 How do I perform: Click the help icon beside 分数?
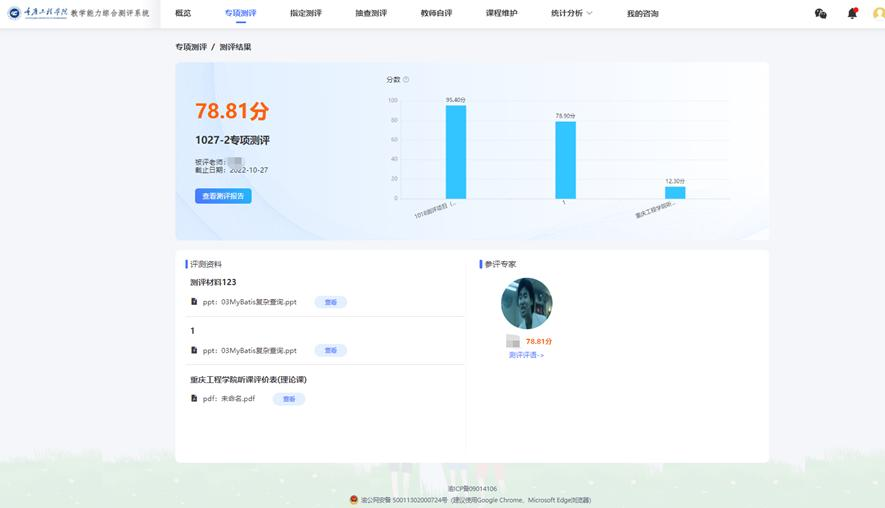tap(406, 80)
